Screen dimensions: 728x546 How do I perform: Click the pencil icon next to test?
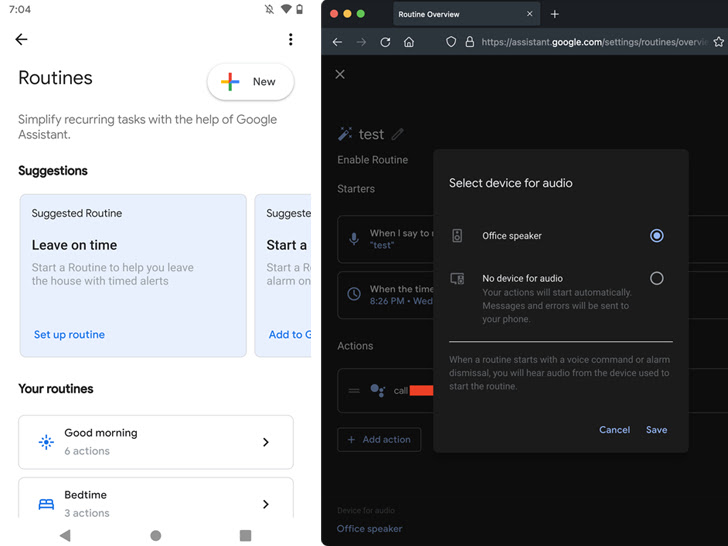(x=398, y=134)
